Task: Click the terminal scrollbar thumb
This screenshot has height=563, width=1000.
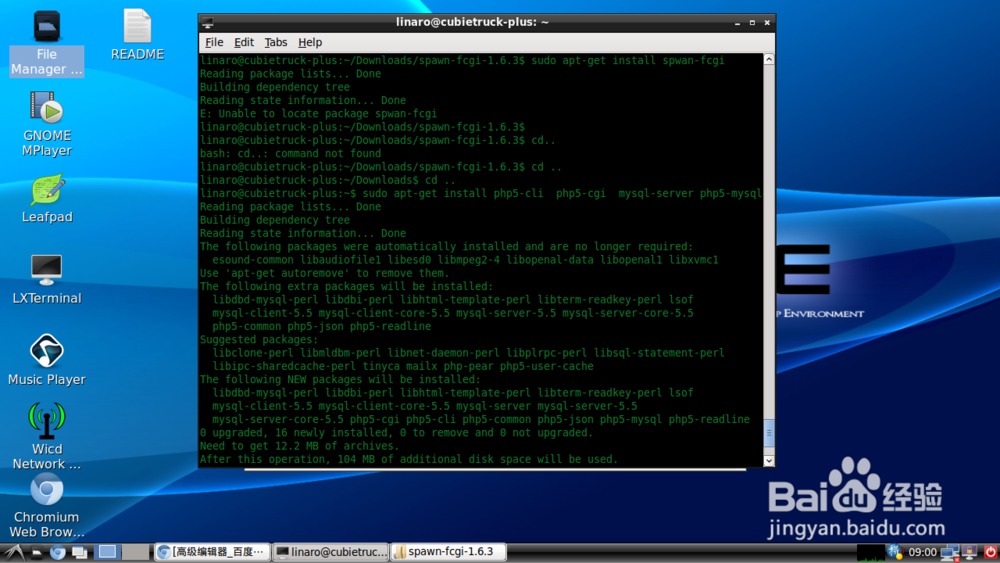Action: 768,433
